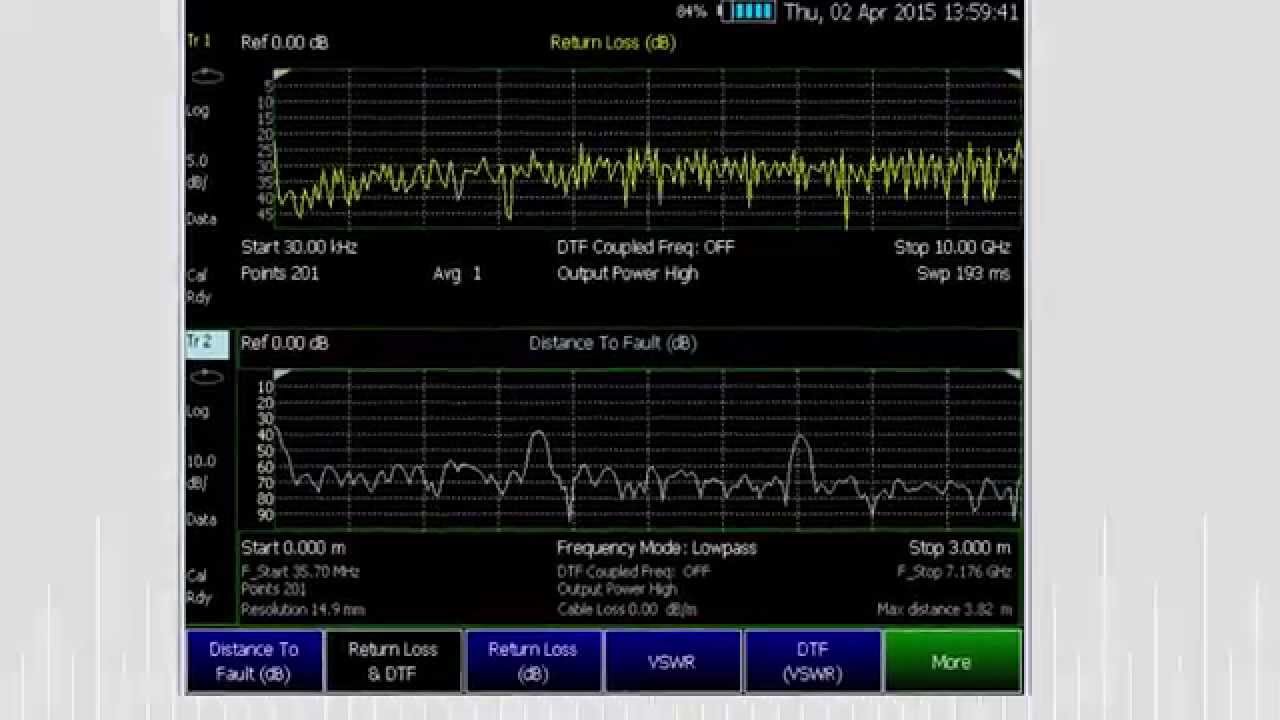Click Resolution 14.9 mm readout
This screenshot has width=1280, height=720.
click(303, 609)
